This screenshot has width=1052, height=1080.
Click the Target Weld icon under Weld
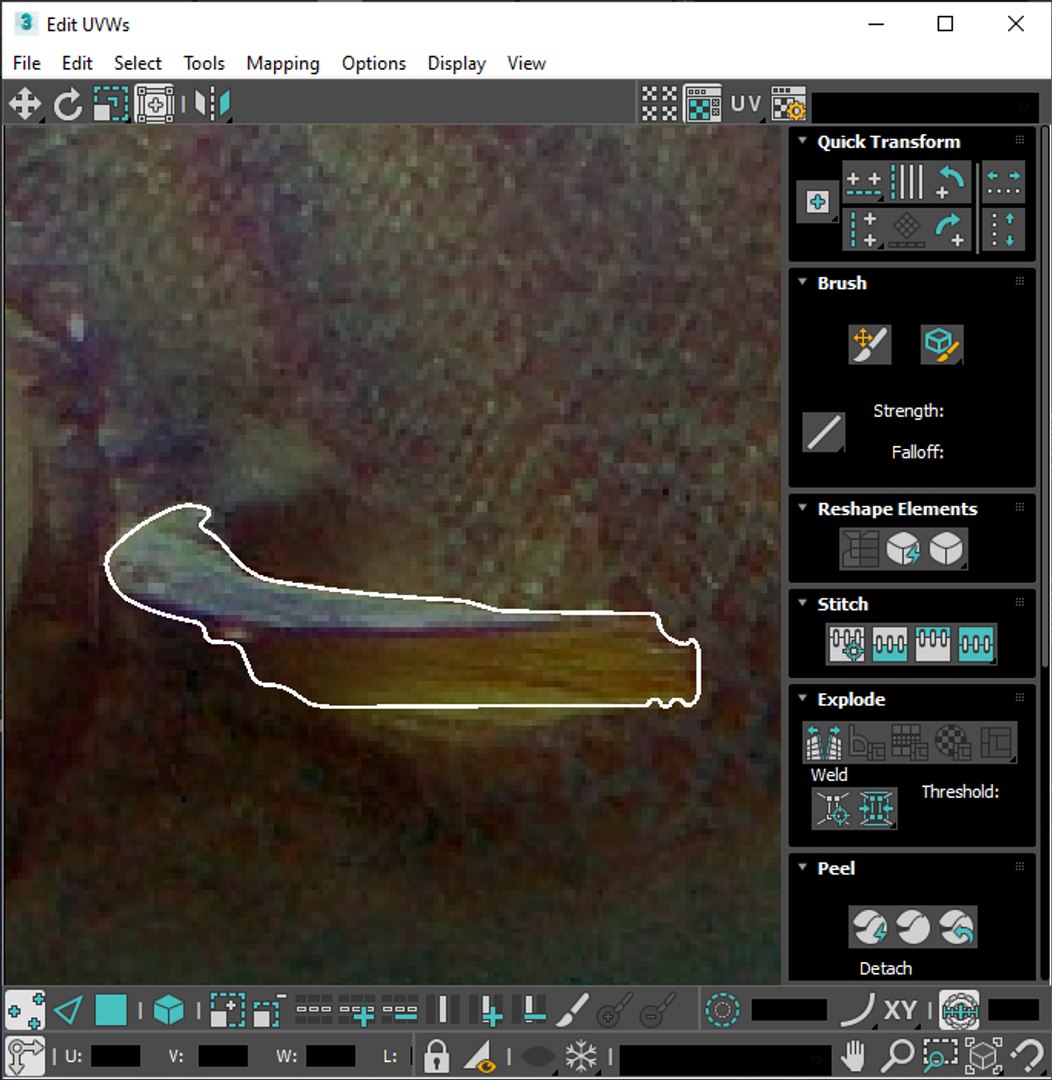point(833,808)
